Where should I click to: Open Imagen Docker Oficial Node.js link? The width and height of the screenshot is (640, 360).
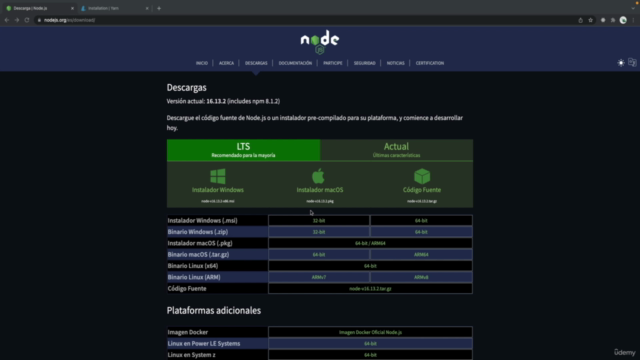[370, 332]
